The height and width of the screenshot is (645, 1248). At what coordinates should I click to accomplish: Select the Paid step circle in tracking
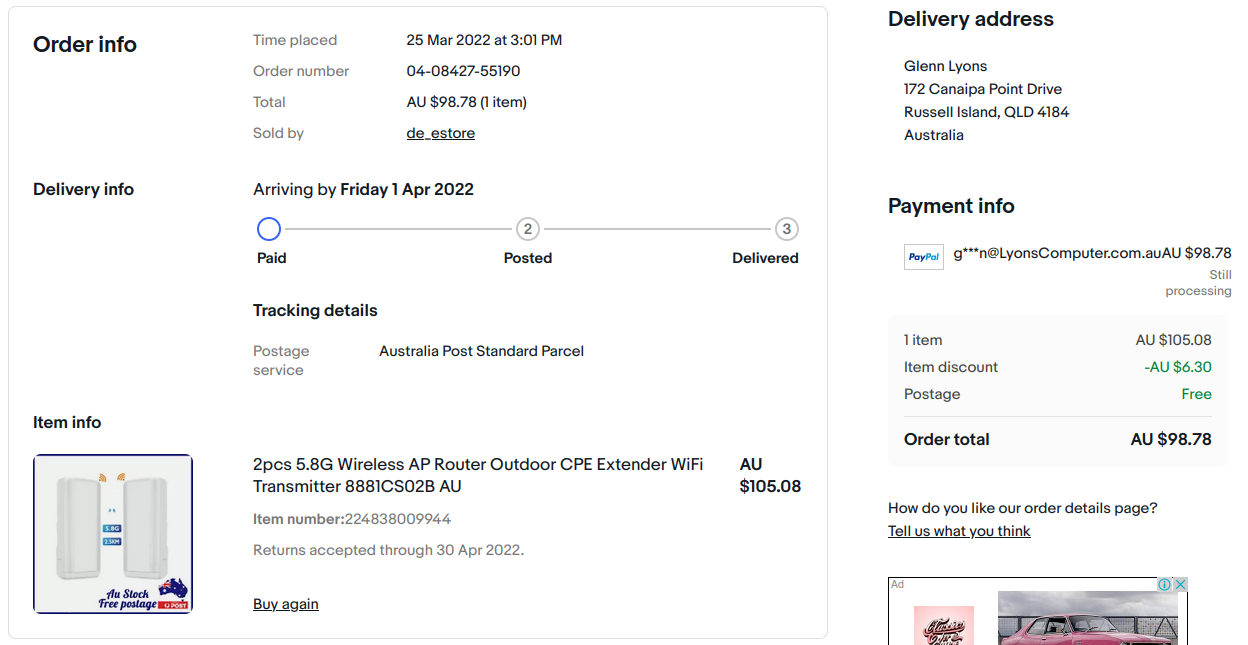click(x=268, y=228)
